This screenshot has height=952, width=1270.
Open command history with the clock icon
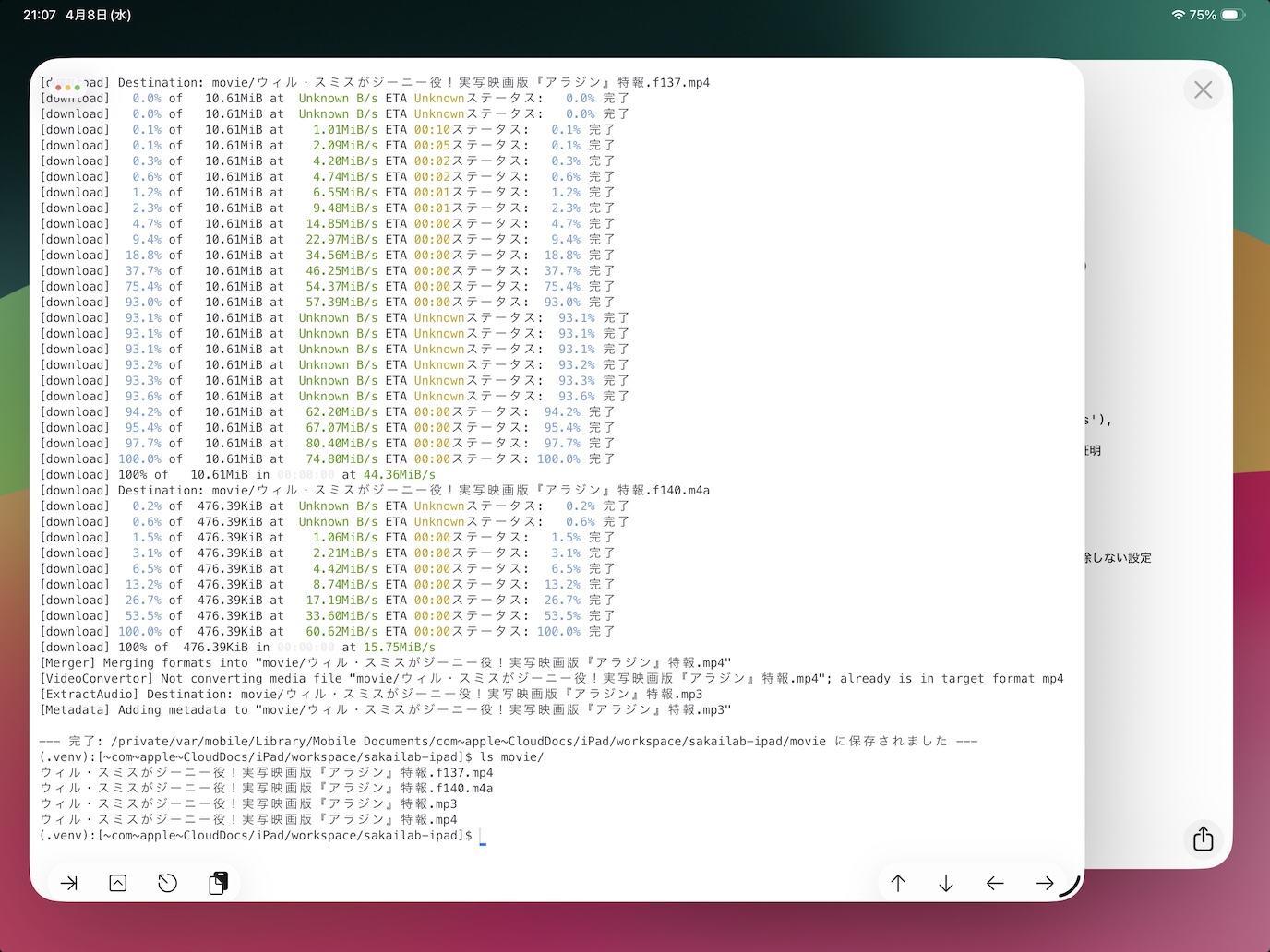pyautogui.click(x=167, y=883)
